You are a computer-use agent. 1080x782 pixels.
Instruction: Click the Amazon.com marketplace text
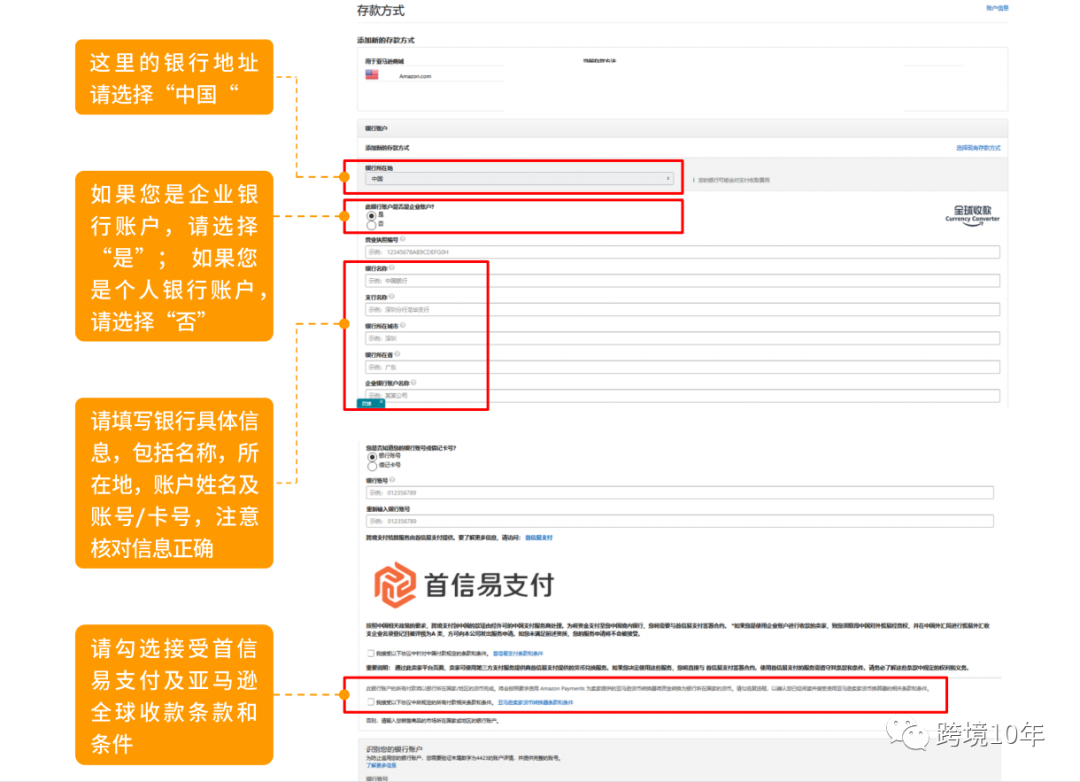click(x=415, y=76)
